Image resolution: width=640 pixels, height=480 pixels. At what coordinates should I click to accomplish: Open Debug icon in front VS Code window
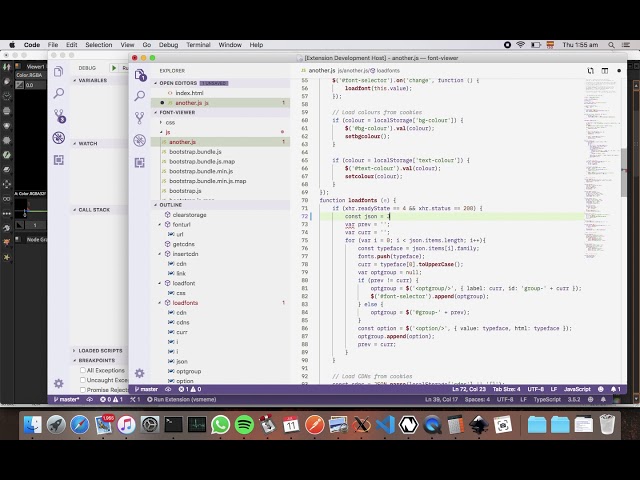tap(140, 140)
